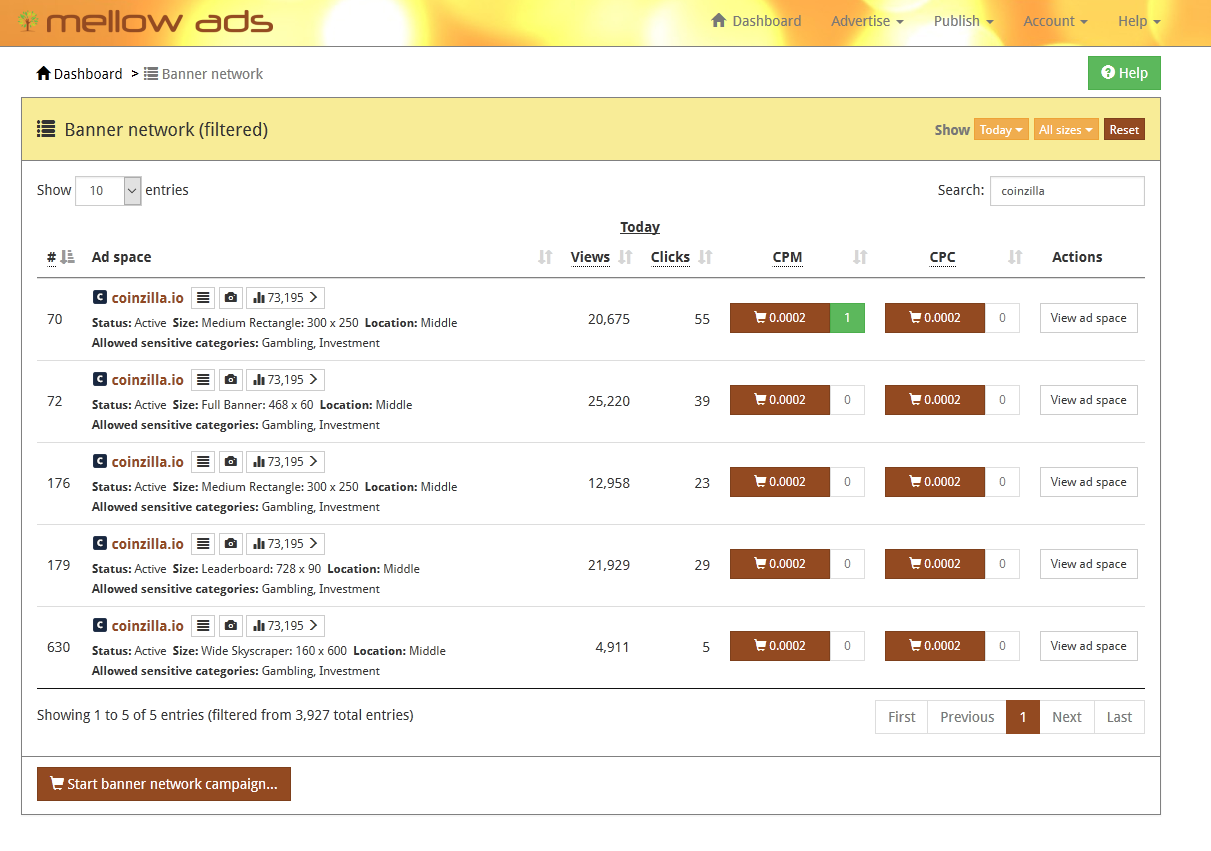Image resolution: width=1211 pixels, height=851 pixels.
Task: Click camera screenshot icon in row 630
Action: (231, 625)
